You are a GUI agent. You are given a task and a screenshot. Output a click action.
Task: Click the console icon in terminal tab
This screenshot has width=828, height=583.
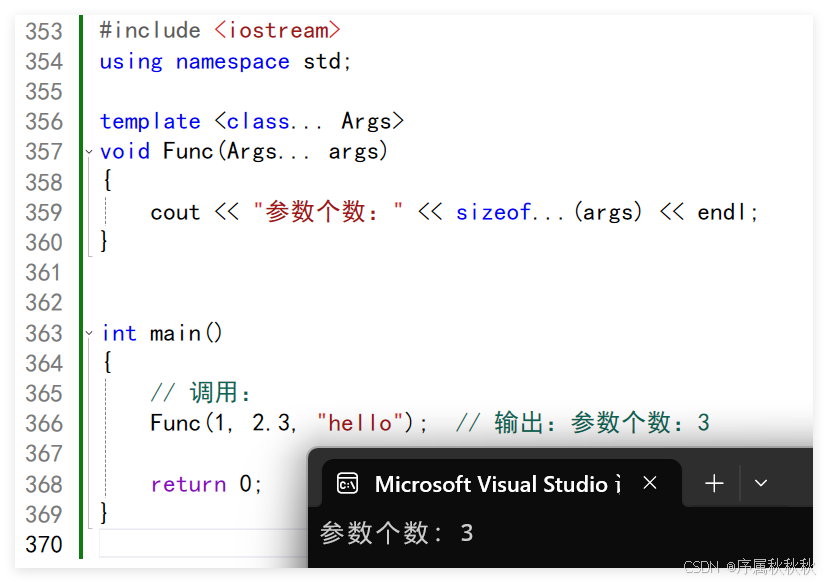tap(347, 483)
